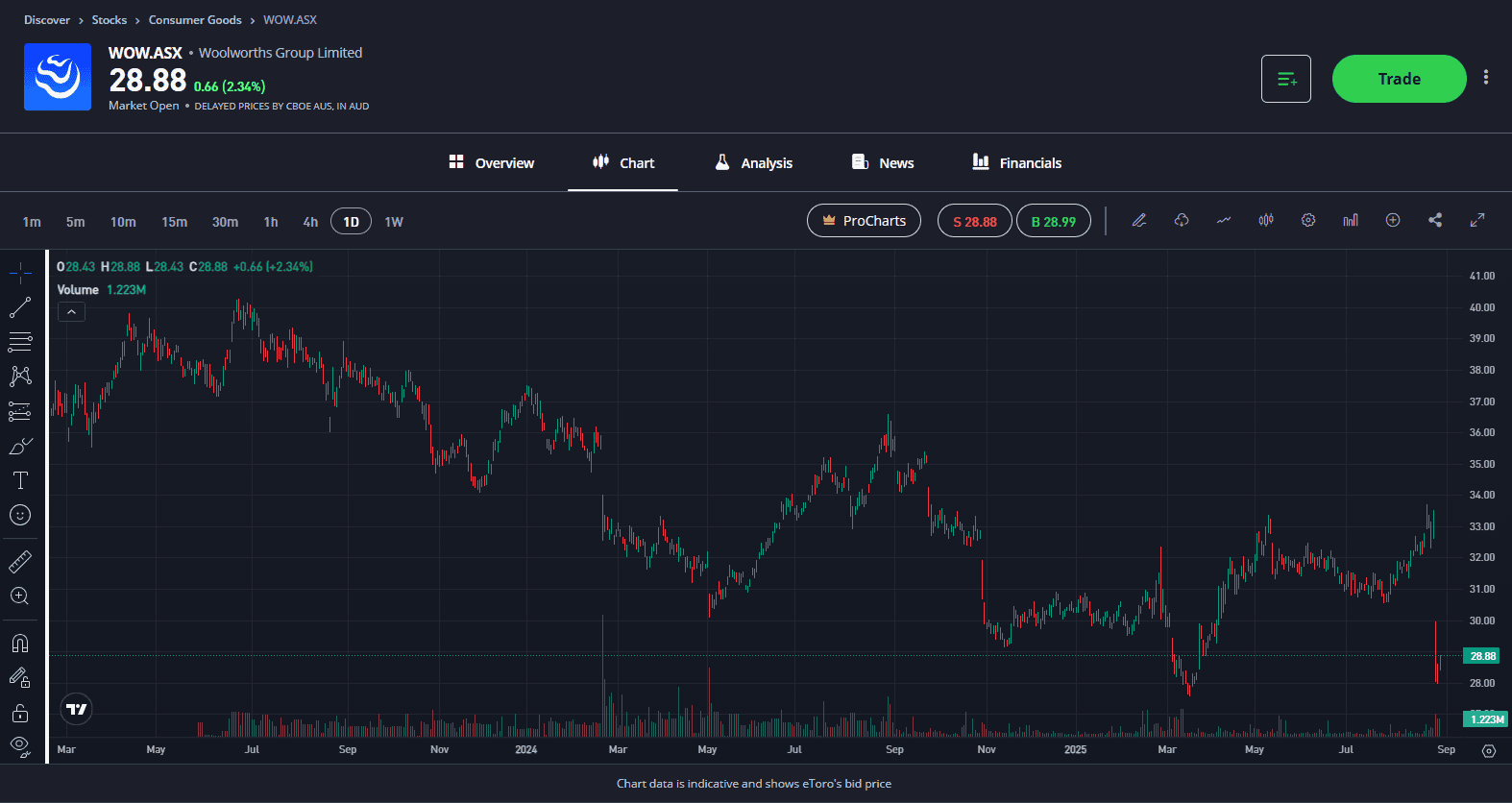Open the Analysis tab
The width and height of the screenshot is (1512, 803).
click(x=754, y=162)
